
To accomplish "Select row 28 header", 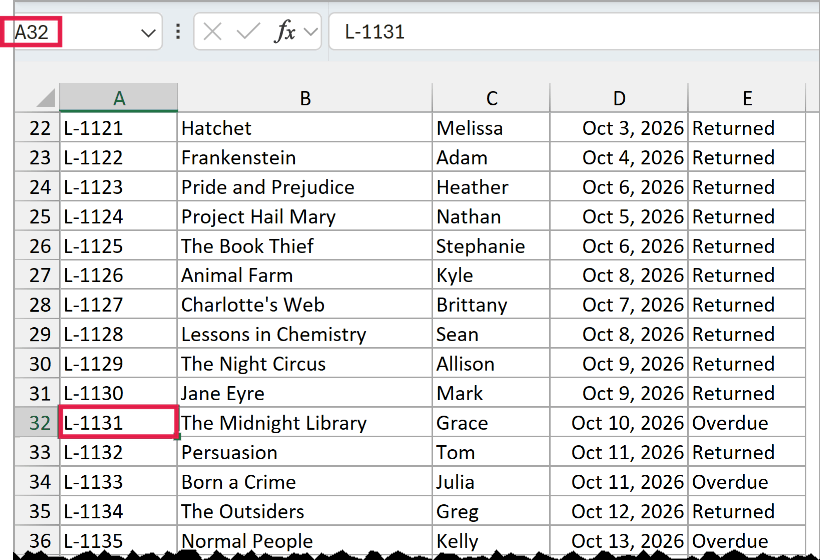I will [x=37, y=305].
